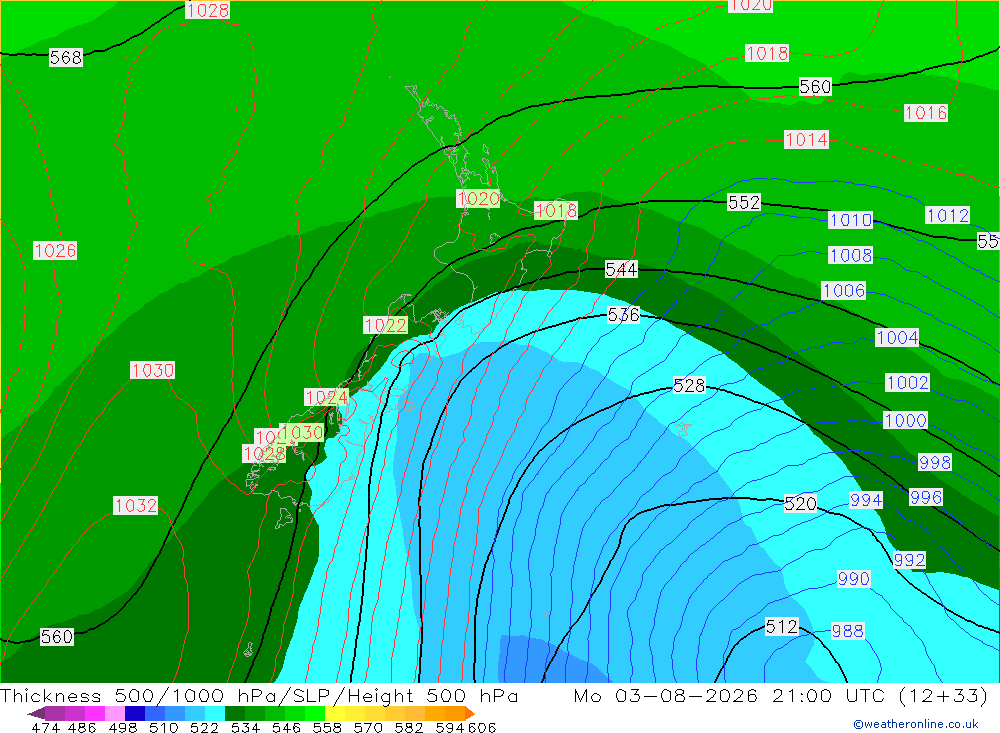1000x733 pixels.
Task: Click the blue 1004 isobar label
Action: pos(897,338)
